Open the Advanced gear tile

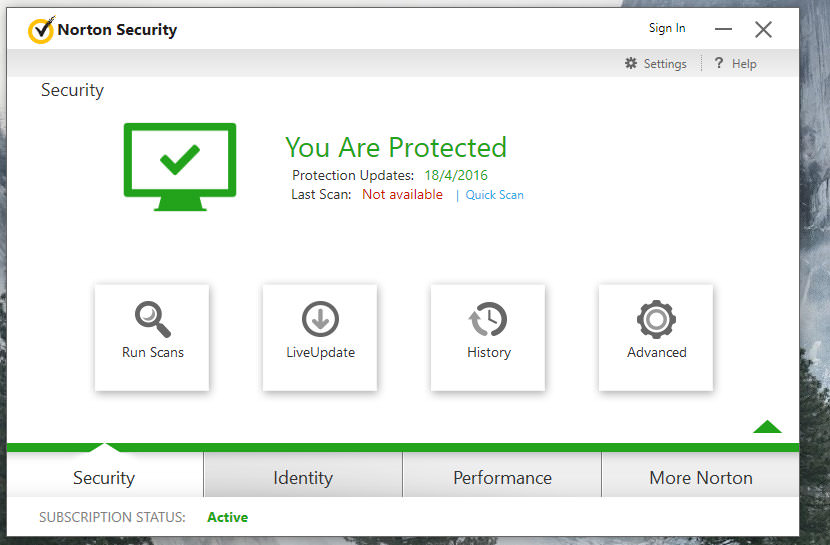[x=656, y=338]
